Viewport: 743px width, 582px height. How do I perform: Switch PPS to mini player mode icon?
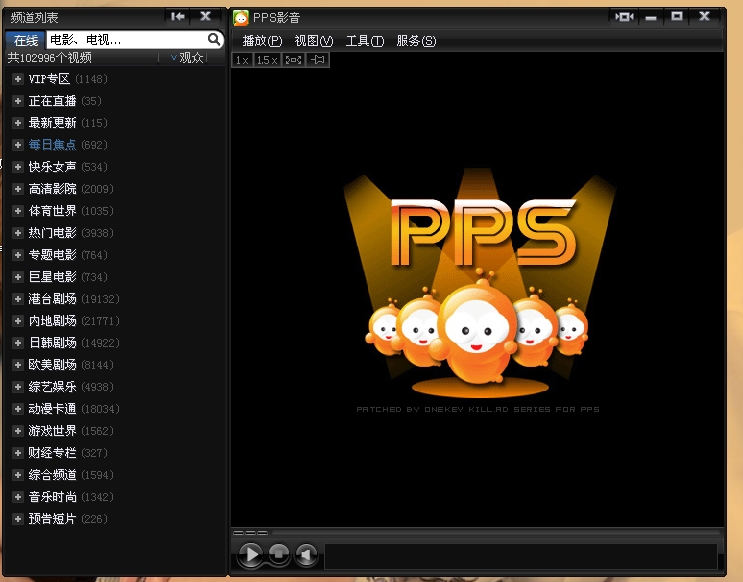click(624, 17)
